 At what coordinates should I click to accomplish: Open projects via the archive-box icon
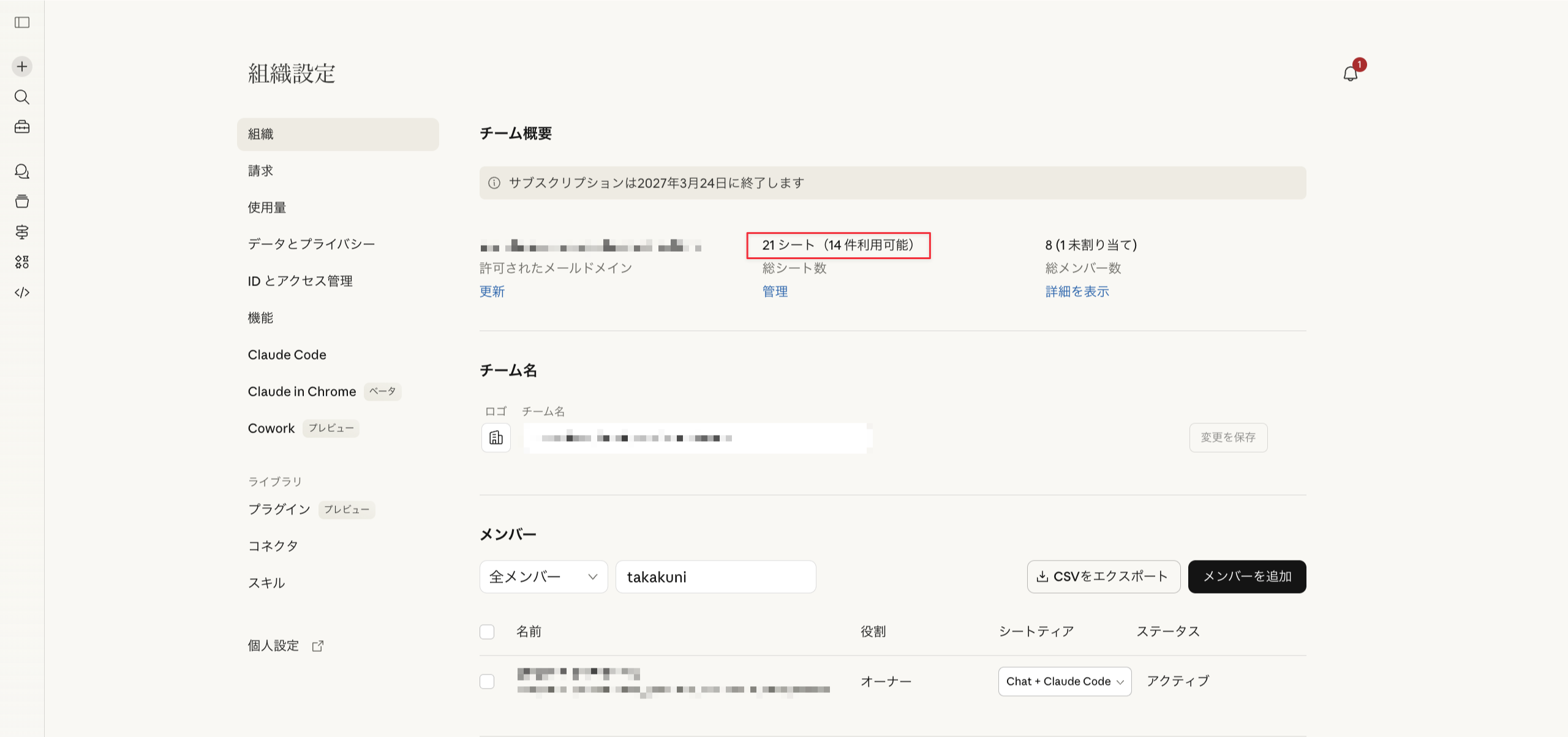[22, 202]
